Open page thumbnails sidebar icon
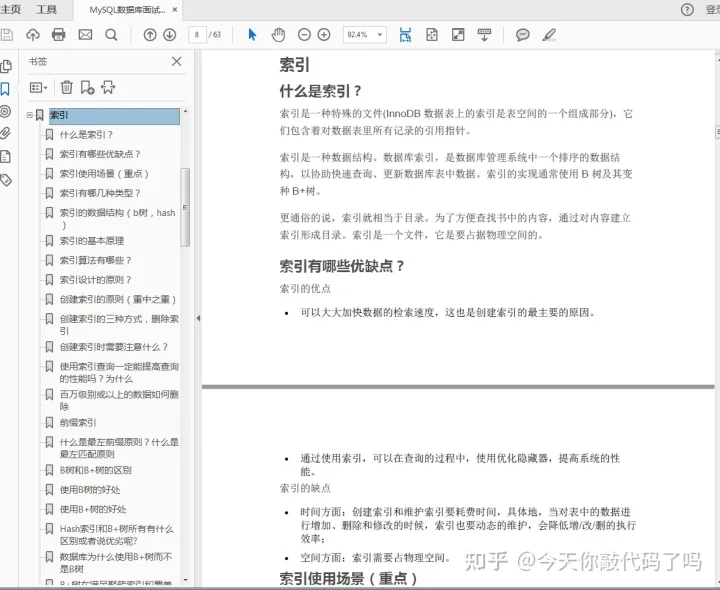 point(6,66)
